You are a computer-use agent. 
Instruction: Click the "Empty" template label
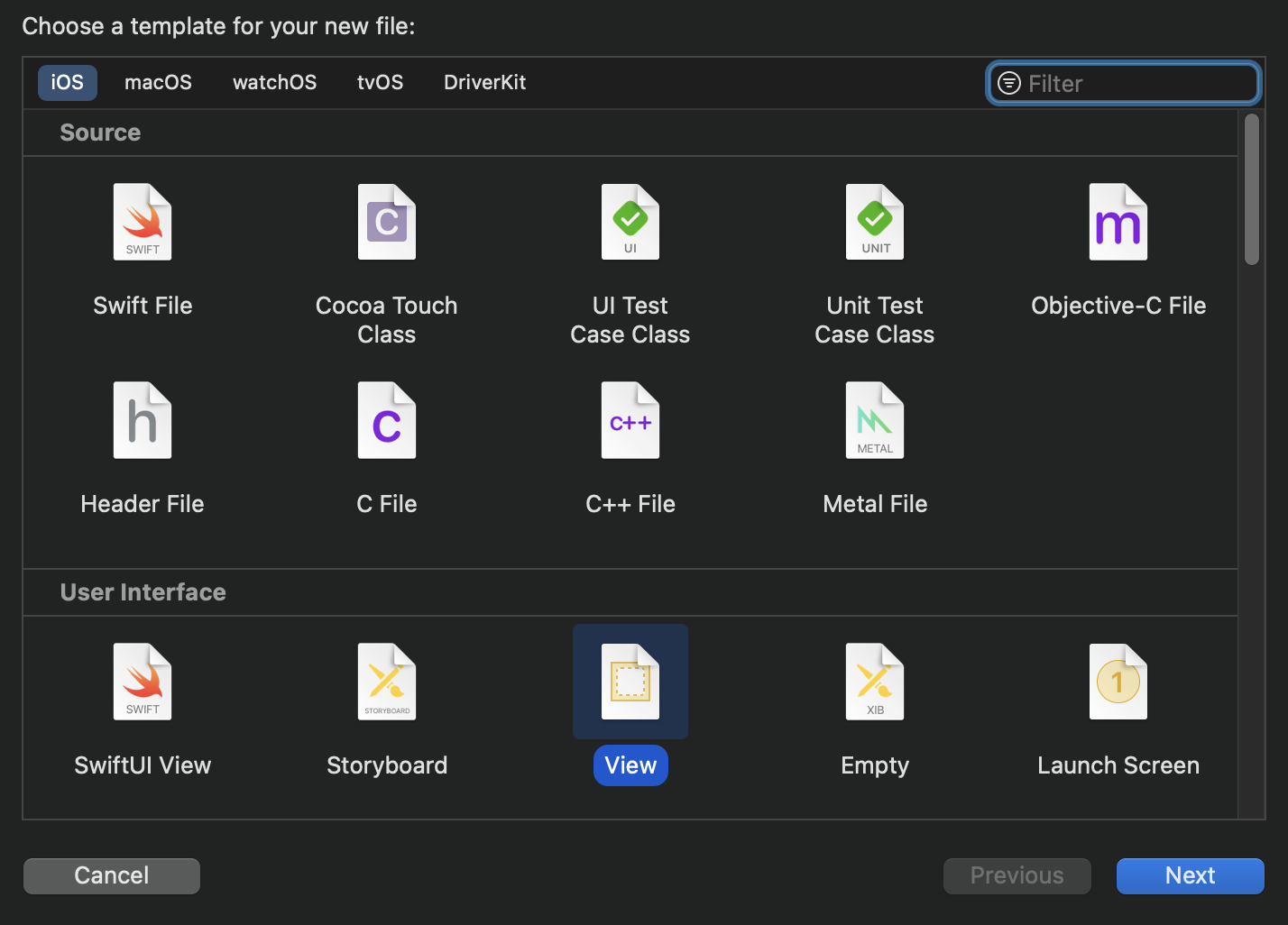click(875, 765)
